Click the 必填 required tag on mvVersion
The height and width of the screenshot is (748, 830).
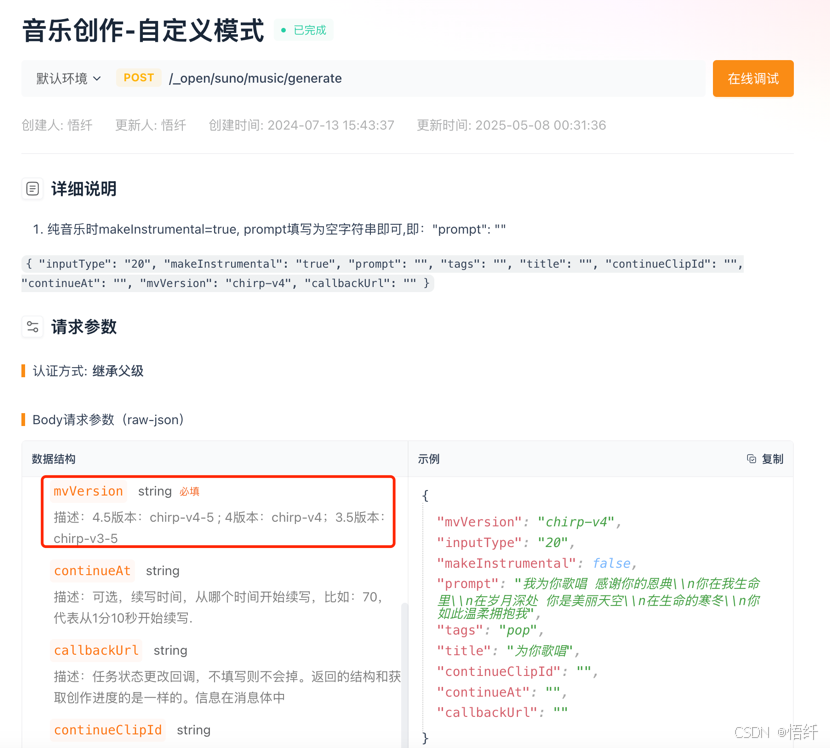click(189, 492)
